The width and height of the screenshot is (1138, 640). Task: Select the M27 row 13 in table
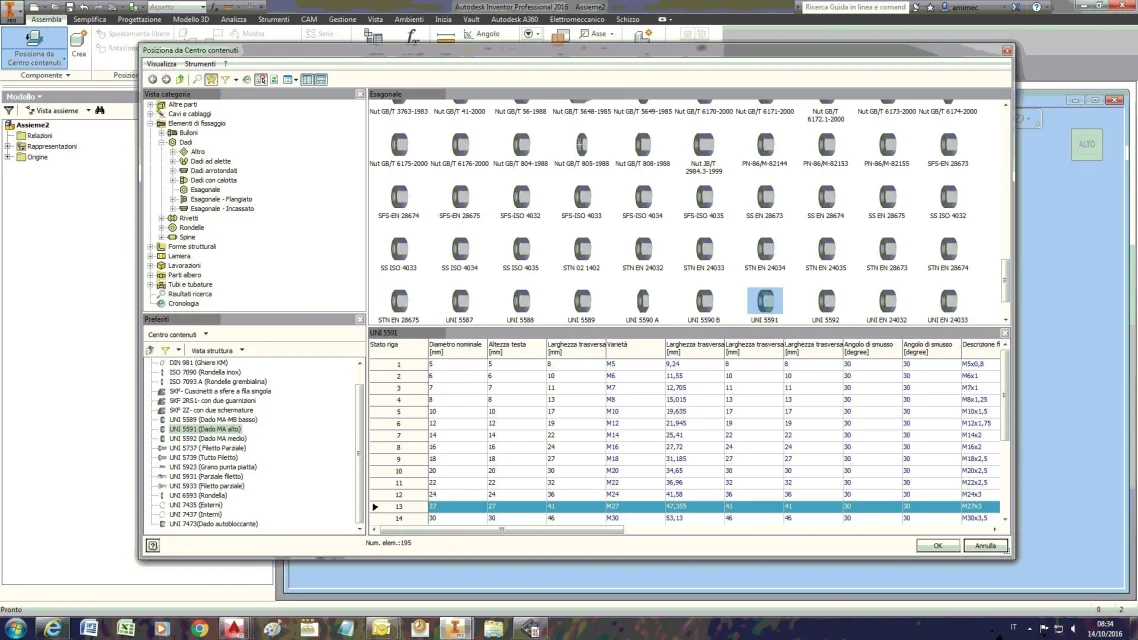click(x=684, y=506)
